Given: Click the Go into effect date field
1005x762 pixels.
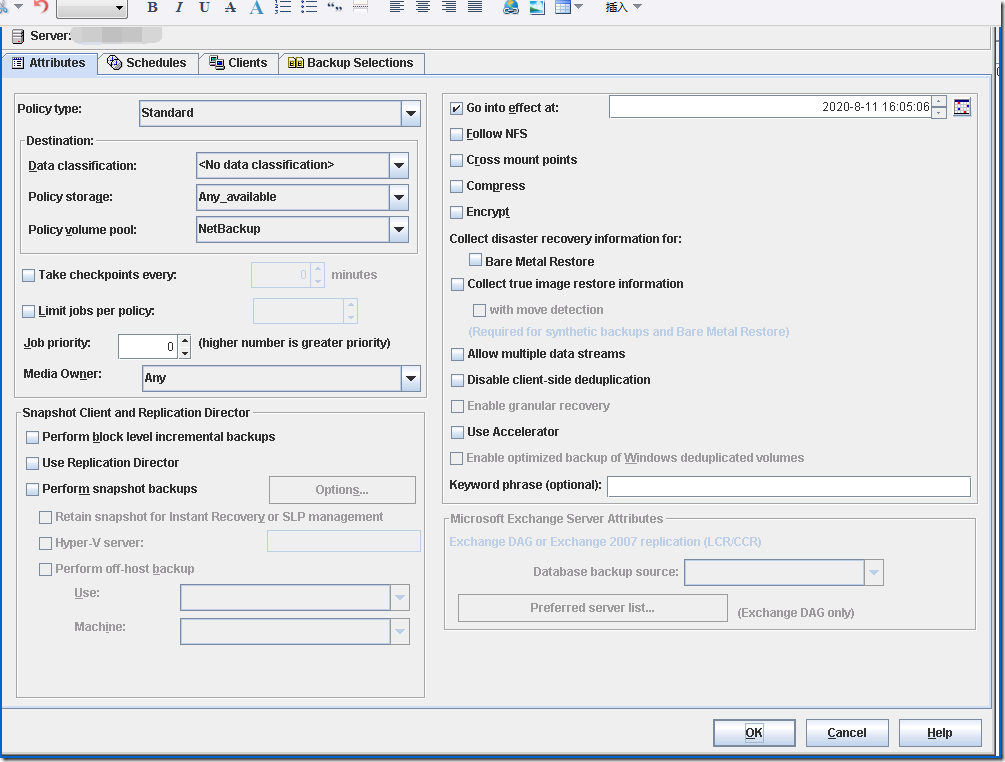Looking at the screenshot, I should [771, 107].
